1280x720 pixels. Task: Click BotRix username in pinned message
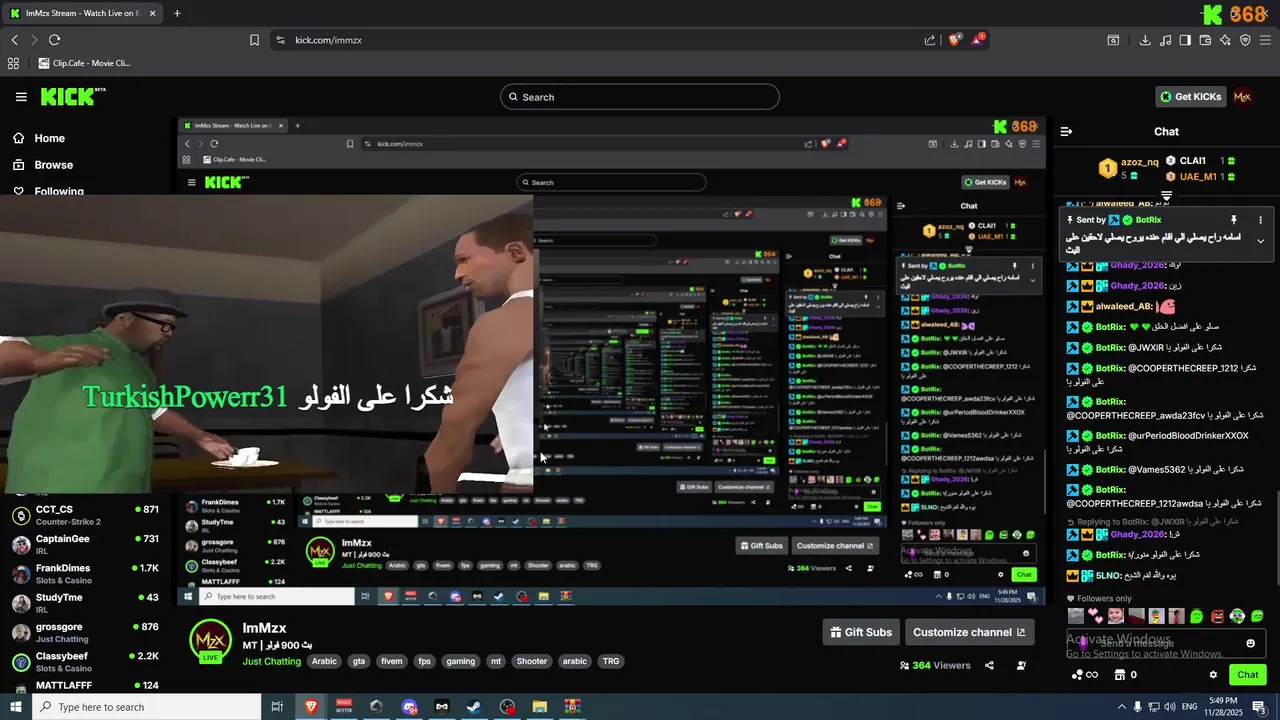coord(1148,220)
